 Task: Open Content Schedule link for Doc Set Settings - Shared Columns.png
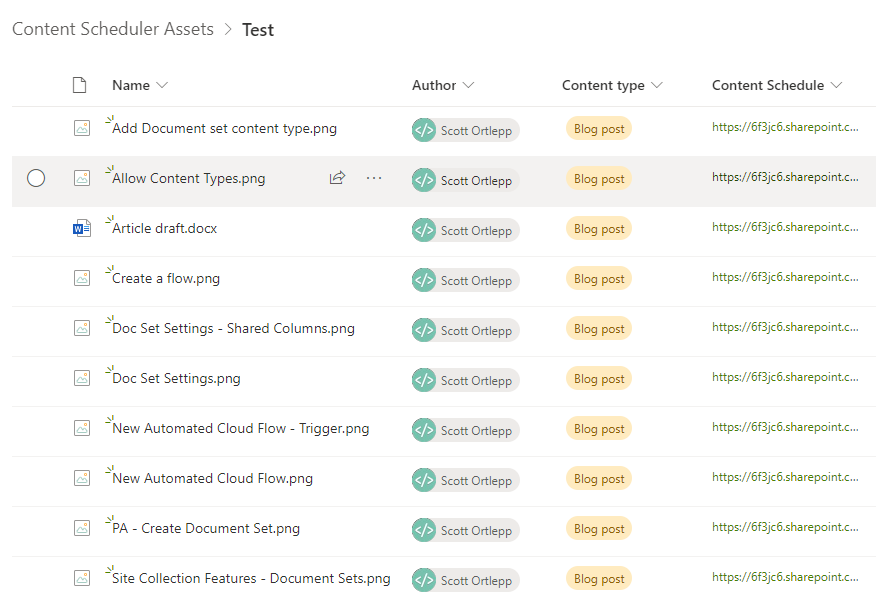(785, 327)
